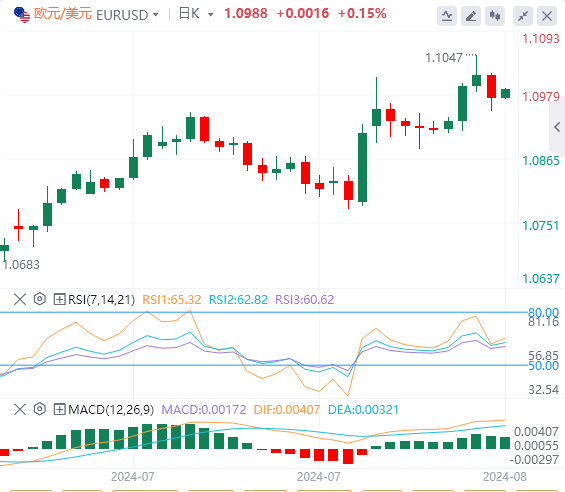Select the 日K period label
This screenshot has width=565, height=492.
click(189, 14)
